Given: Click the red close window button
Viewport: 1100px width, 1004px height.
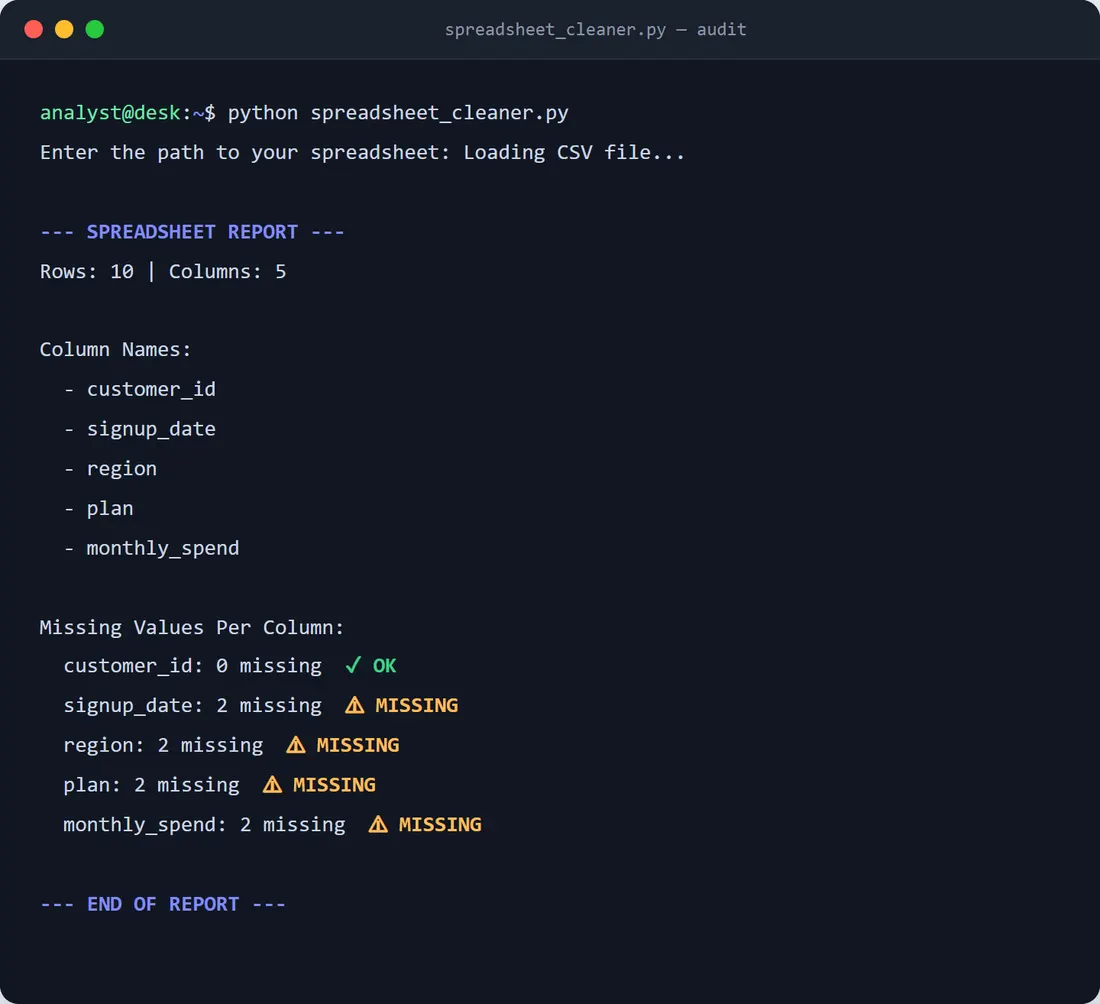Looking at the screenshot, I should pyautogui.click(x=34, y=29).
